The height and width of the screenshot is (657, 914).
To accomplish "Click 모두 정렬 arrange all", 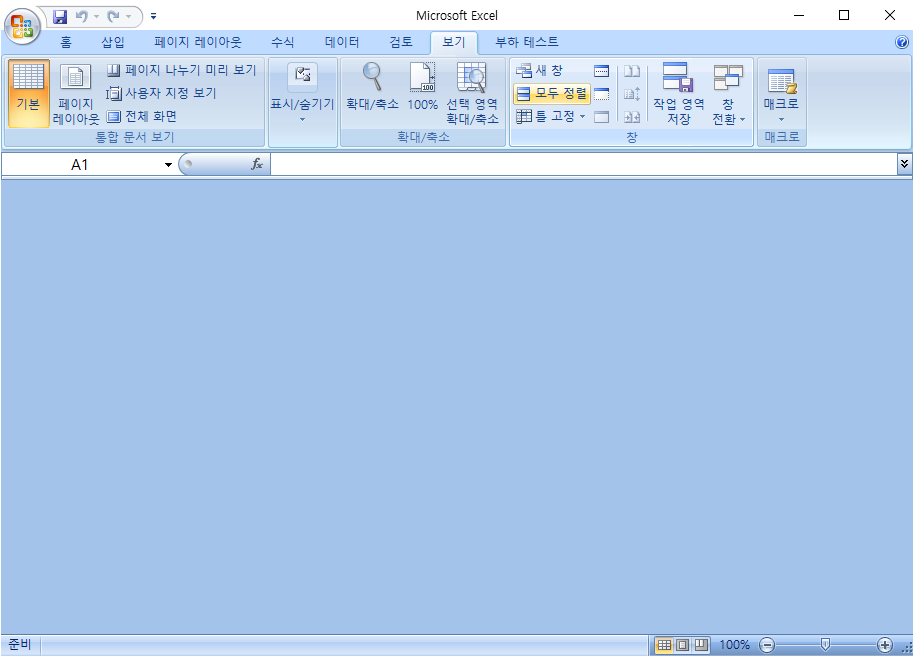I will [x=552, y=93].
